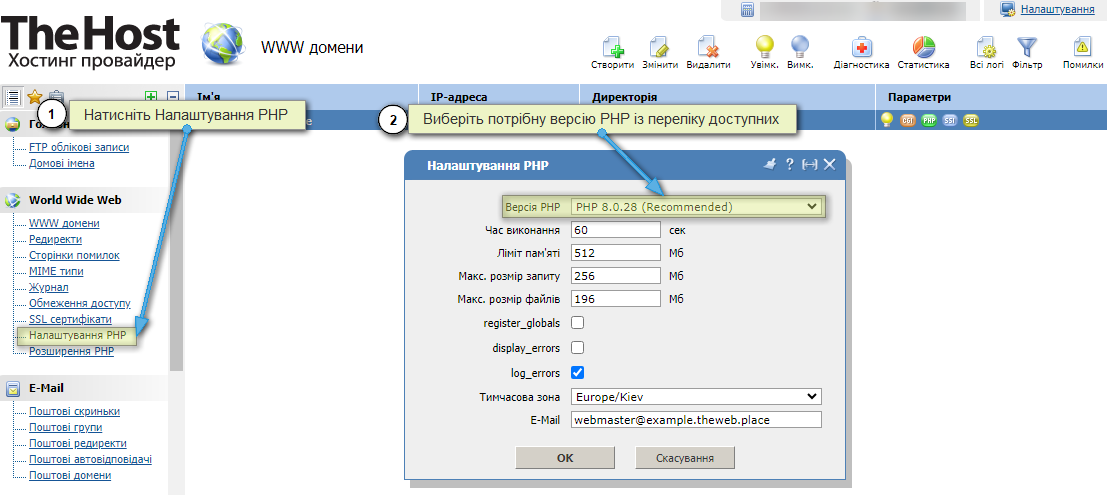Click the E-Mail section envelope icon
This screenshot has width=1107, height=495.
tap(13, 388)
